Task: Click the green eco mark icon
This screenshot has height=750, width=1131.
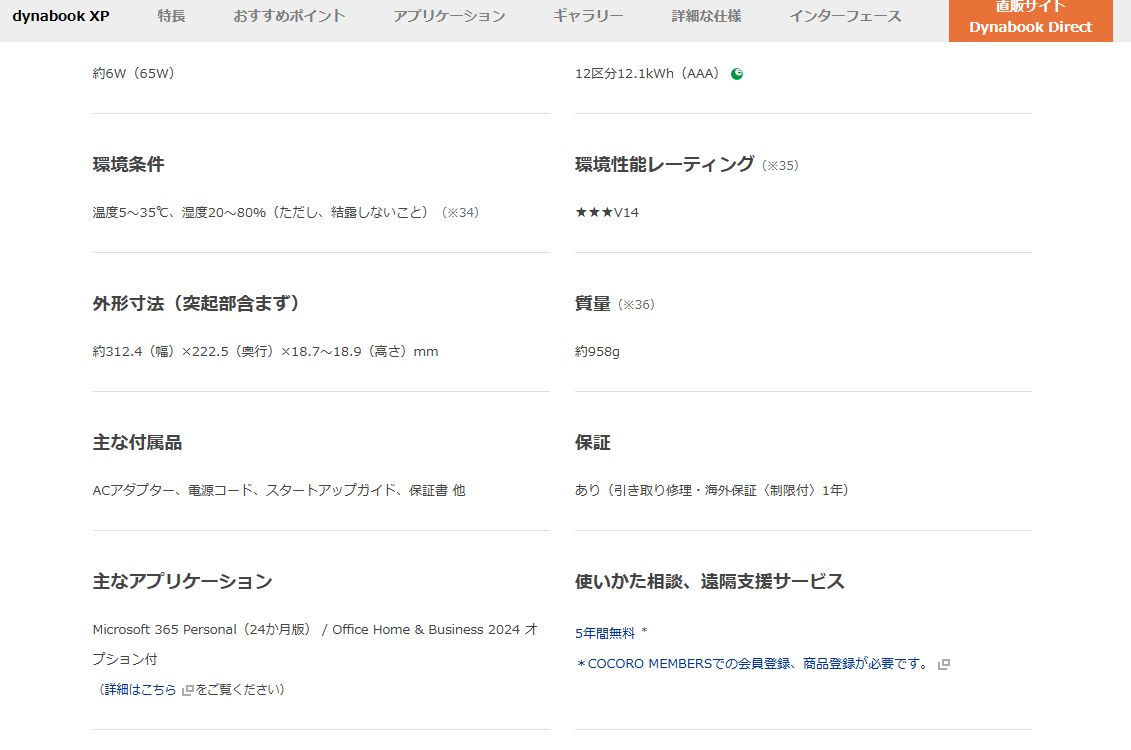Action: pos(736,74)
